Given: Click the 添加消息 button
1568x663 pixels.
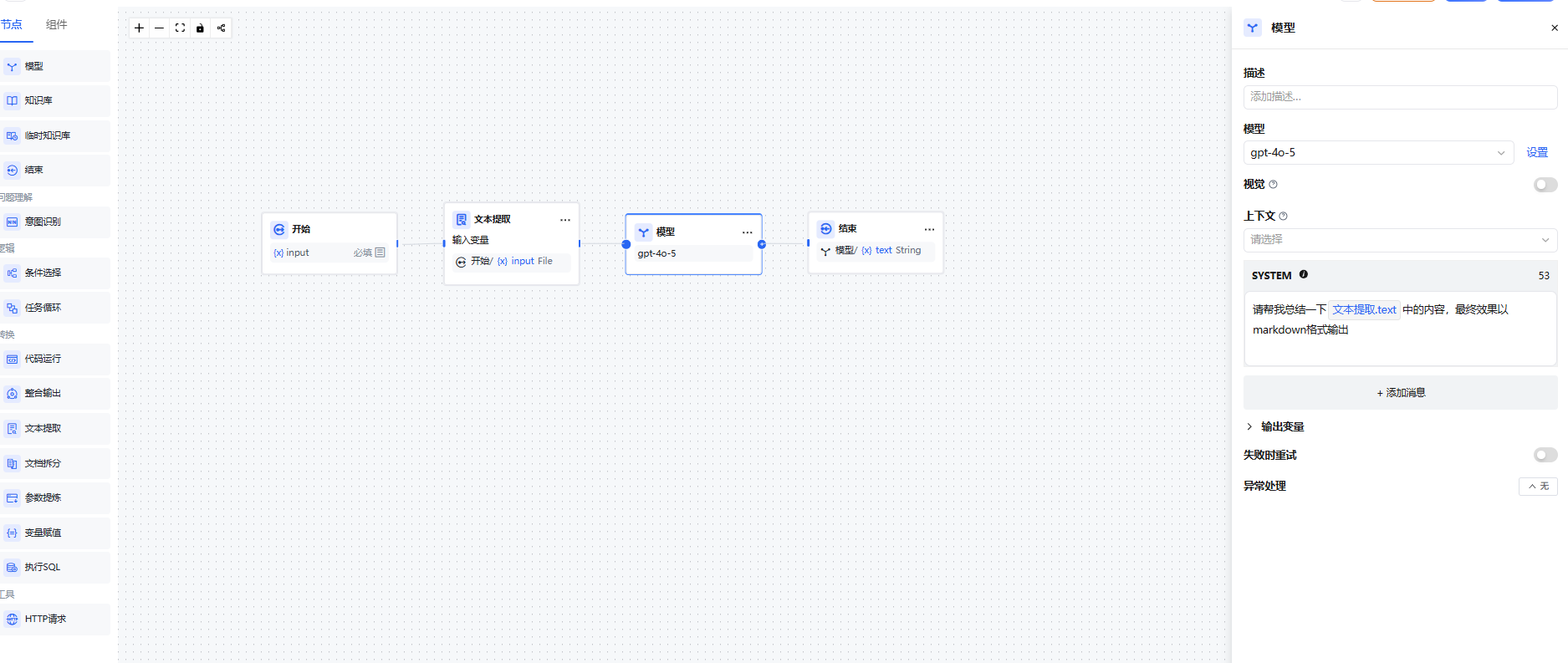Looking at the screenshot, I should (1400, 393).
